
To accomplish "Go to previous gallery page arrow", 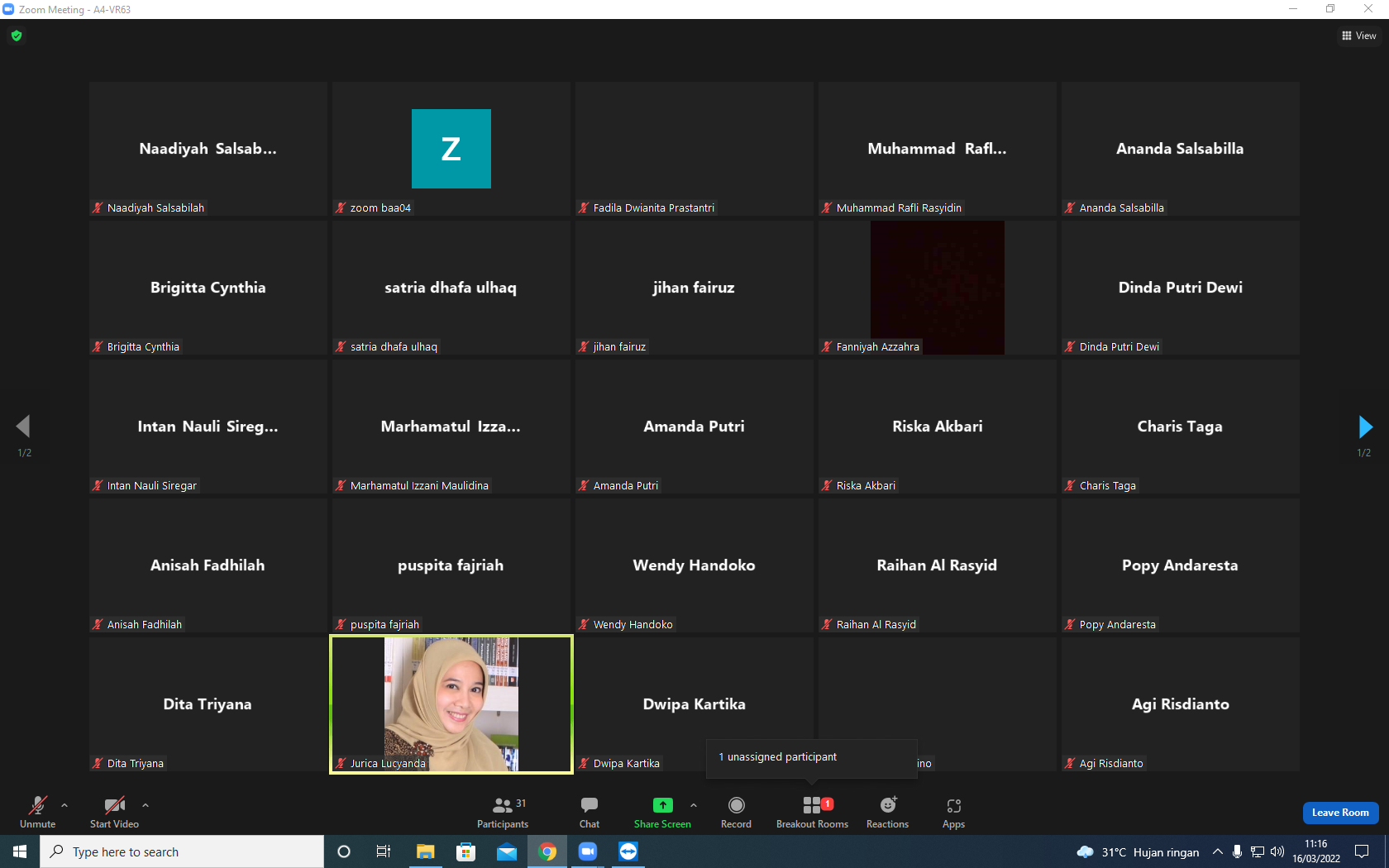I will click(23, 427).
